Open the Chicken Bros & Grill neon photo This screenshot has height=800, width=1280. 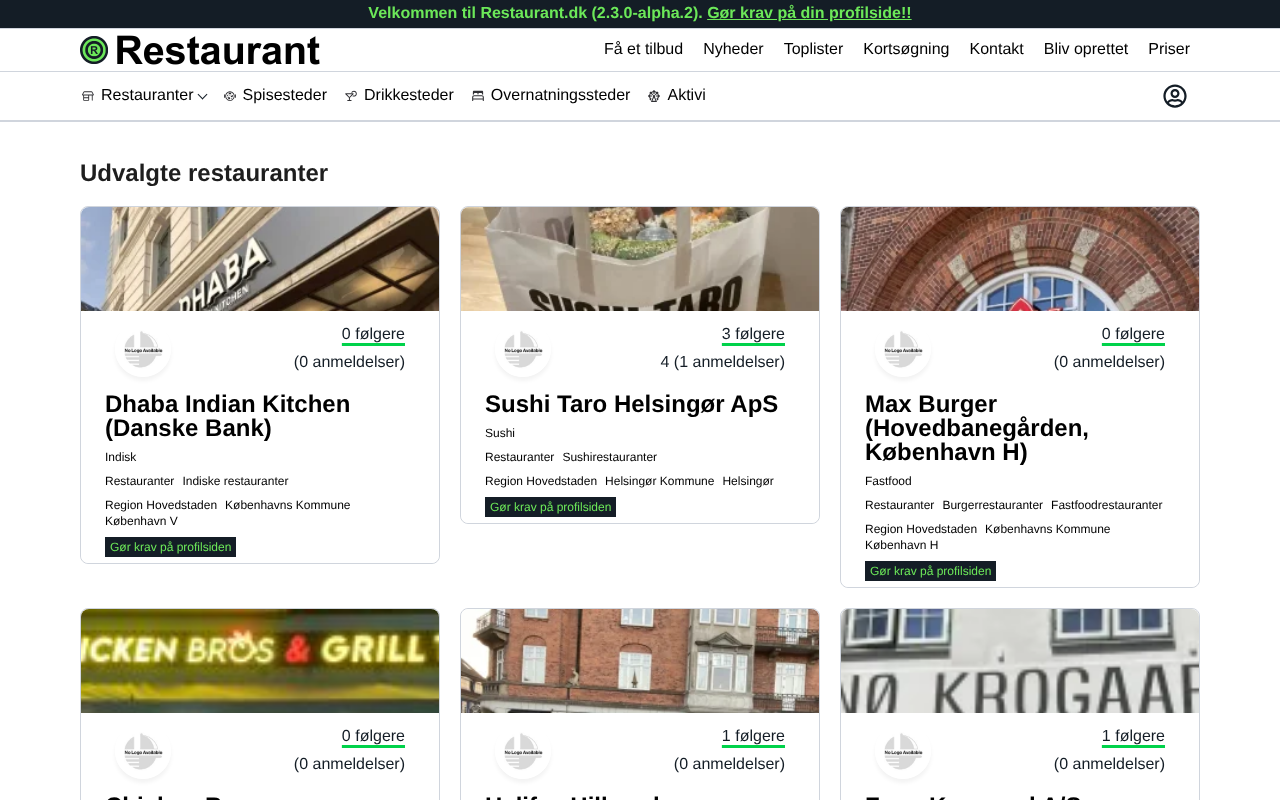click(x=260, y=661)
